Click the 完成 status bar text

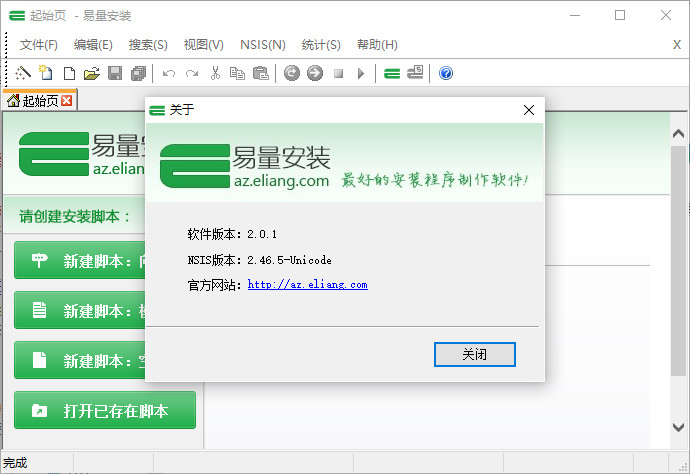point(15,463)
